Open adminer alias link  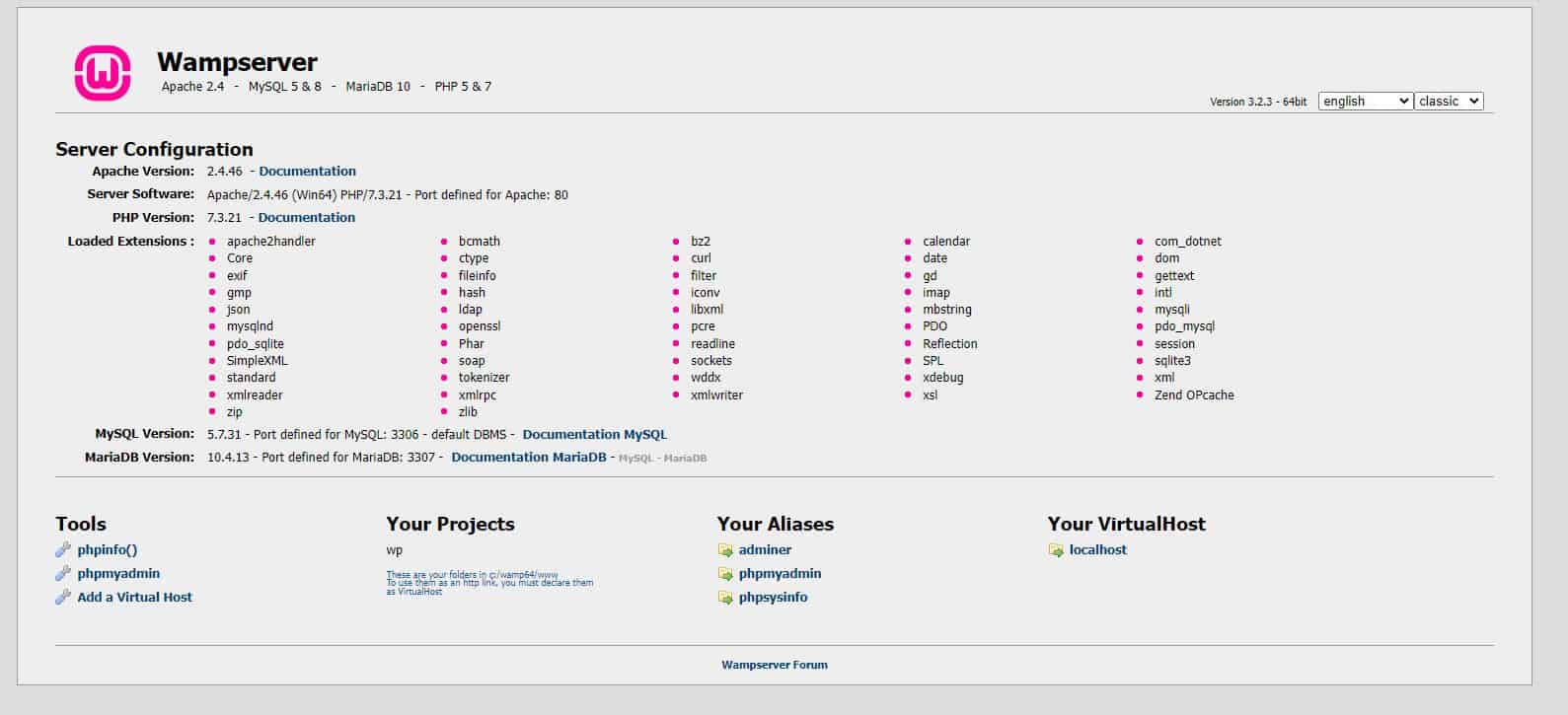(x=765, y=550)
